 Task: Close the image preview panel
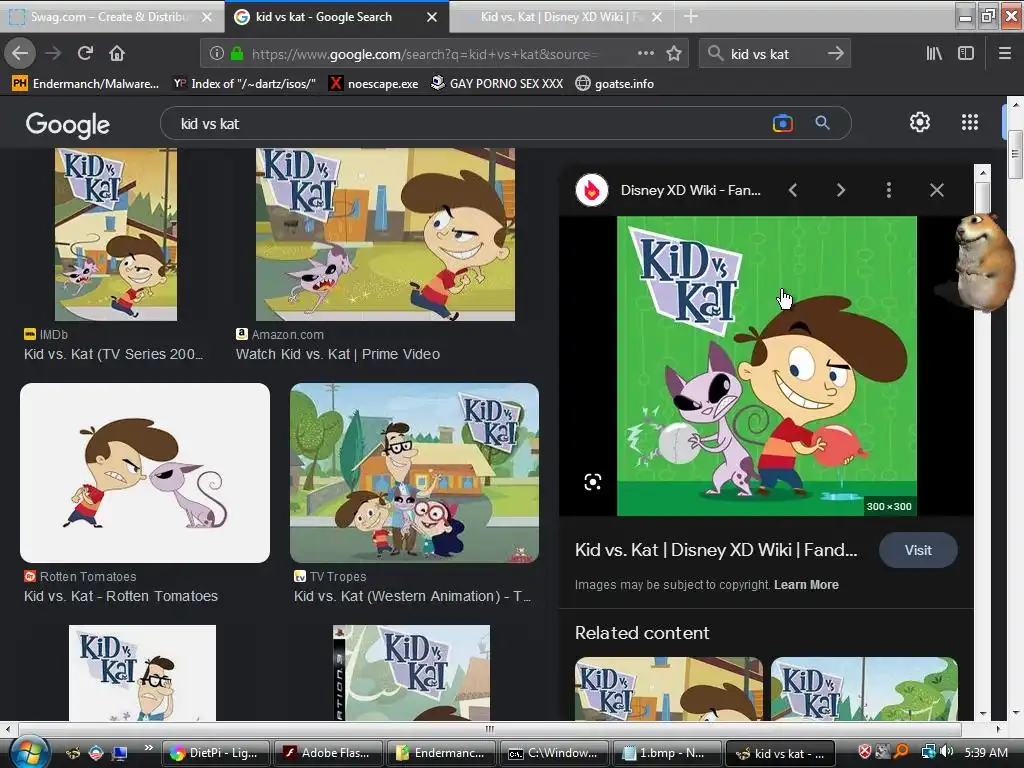936,190
